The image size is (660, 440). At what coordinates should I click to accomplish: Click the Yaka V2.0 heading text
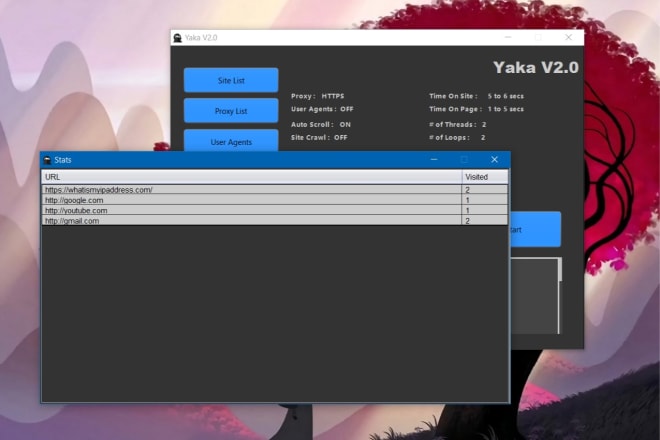pos(536,67)
